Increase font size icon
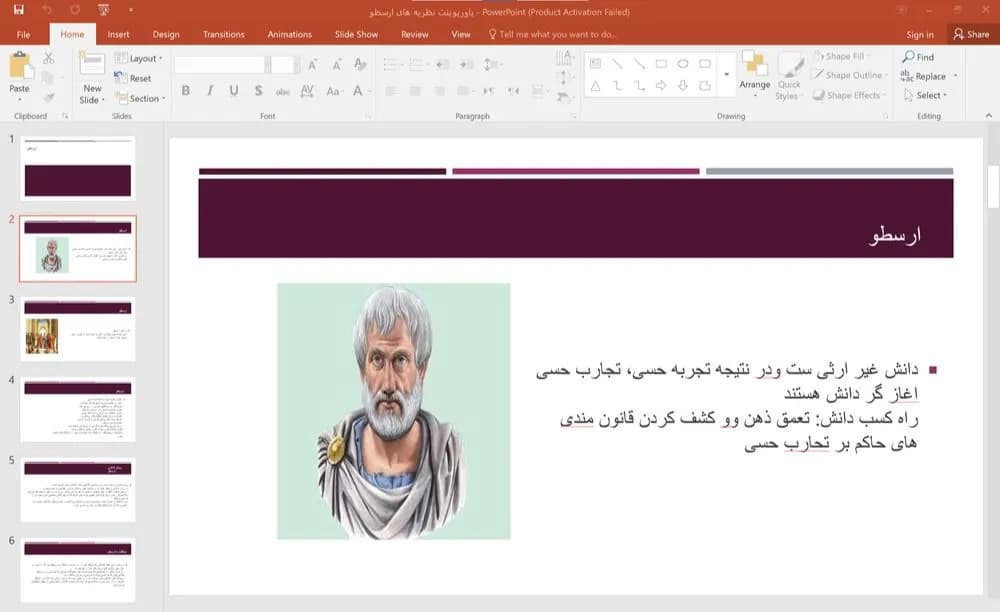The height and width of the screenshot is (612, 1000). [x=312, y=64]
